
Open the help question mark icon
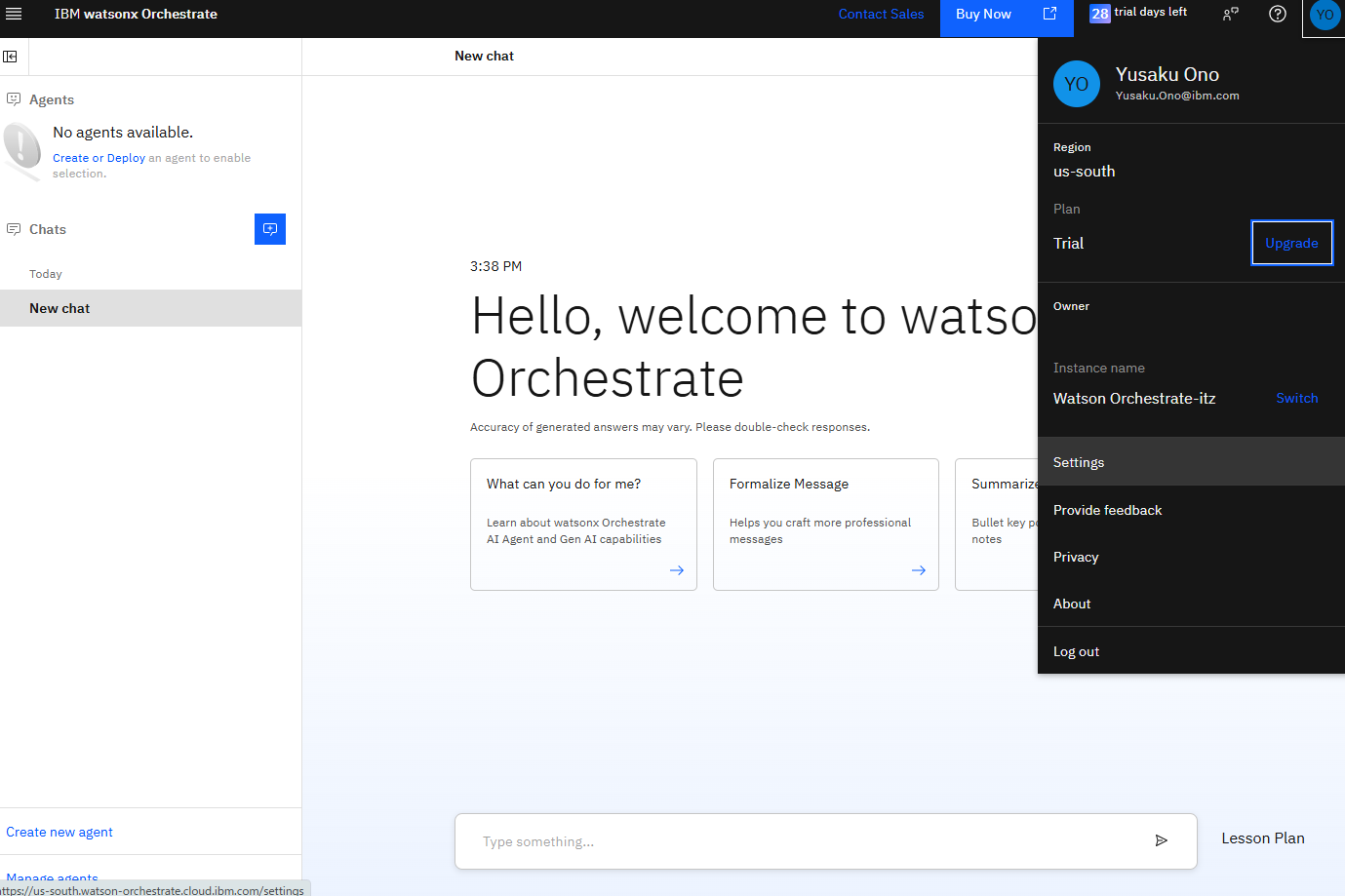[x=1278, y=14]
